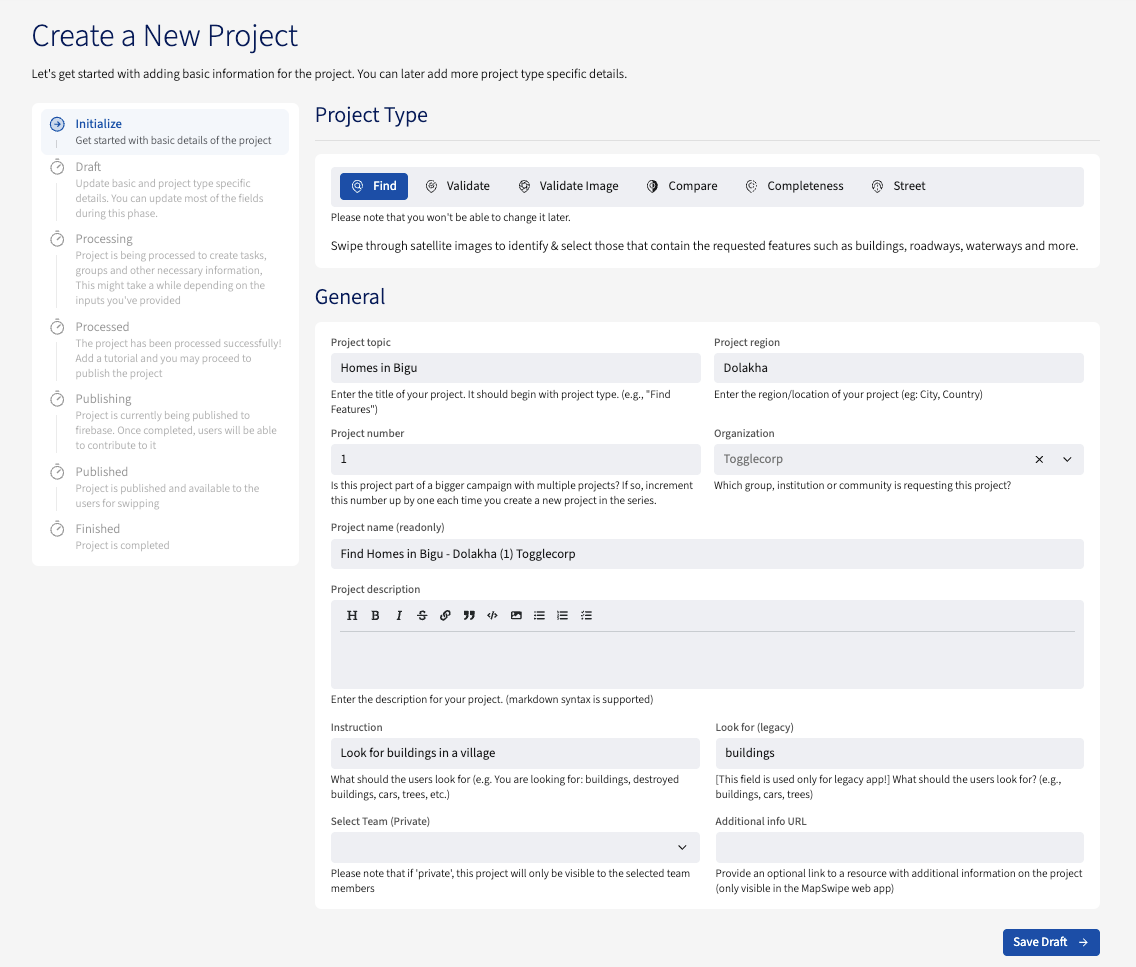
Task: Apply heading format in description editor
Action: [x=352, y=616]
